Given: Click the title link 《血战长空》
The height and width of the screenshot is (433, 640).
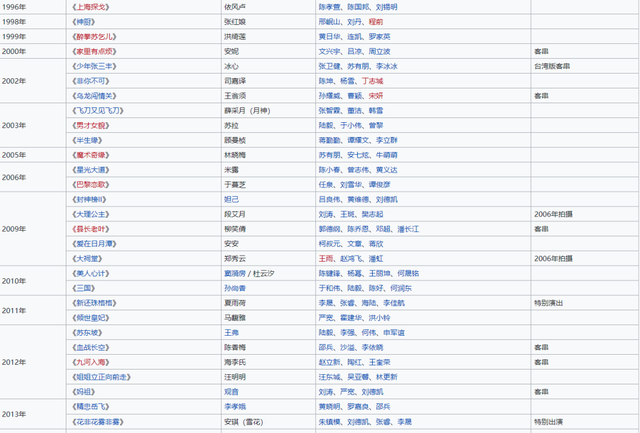Looking at the screenshot, I should click(90, 347).
